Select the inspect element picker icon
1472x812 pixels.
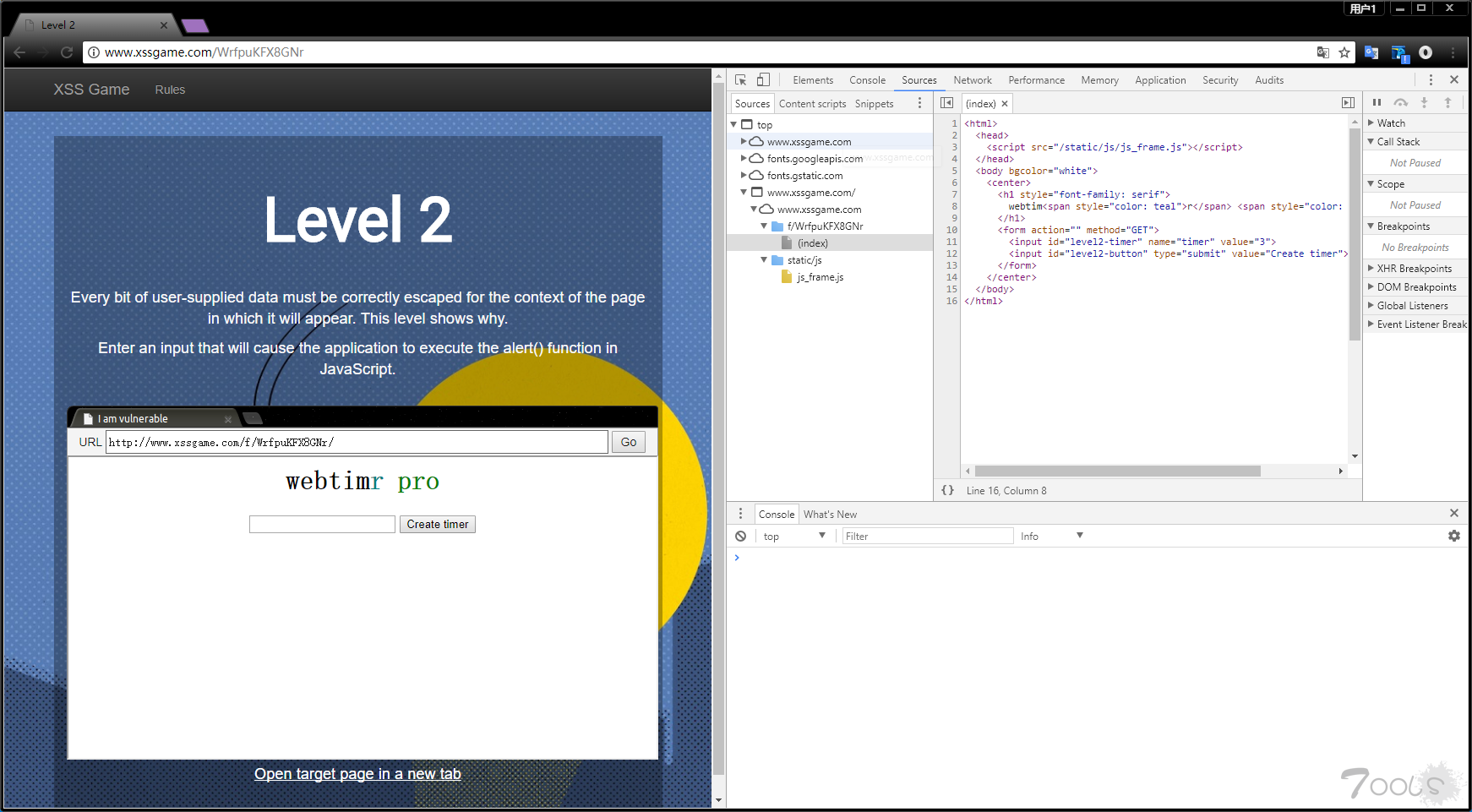740,79
